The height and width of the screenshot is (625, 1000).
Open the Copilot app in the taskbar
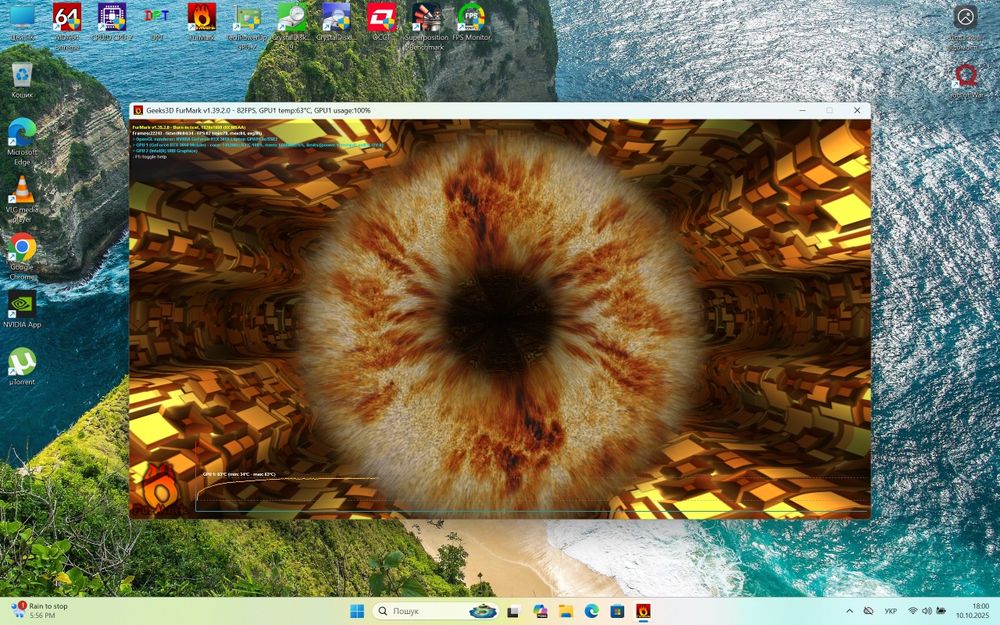click(540, 611)
